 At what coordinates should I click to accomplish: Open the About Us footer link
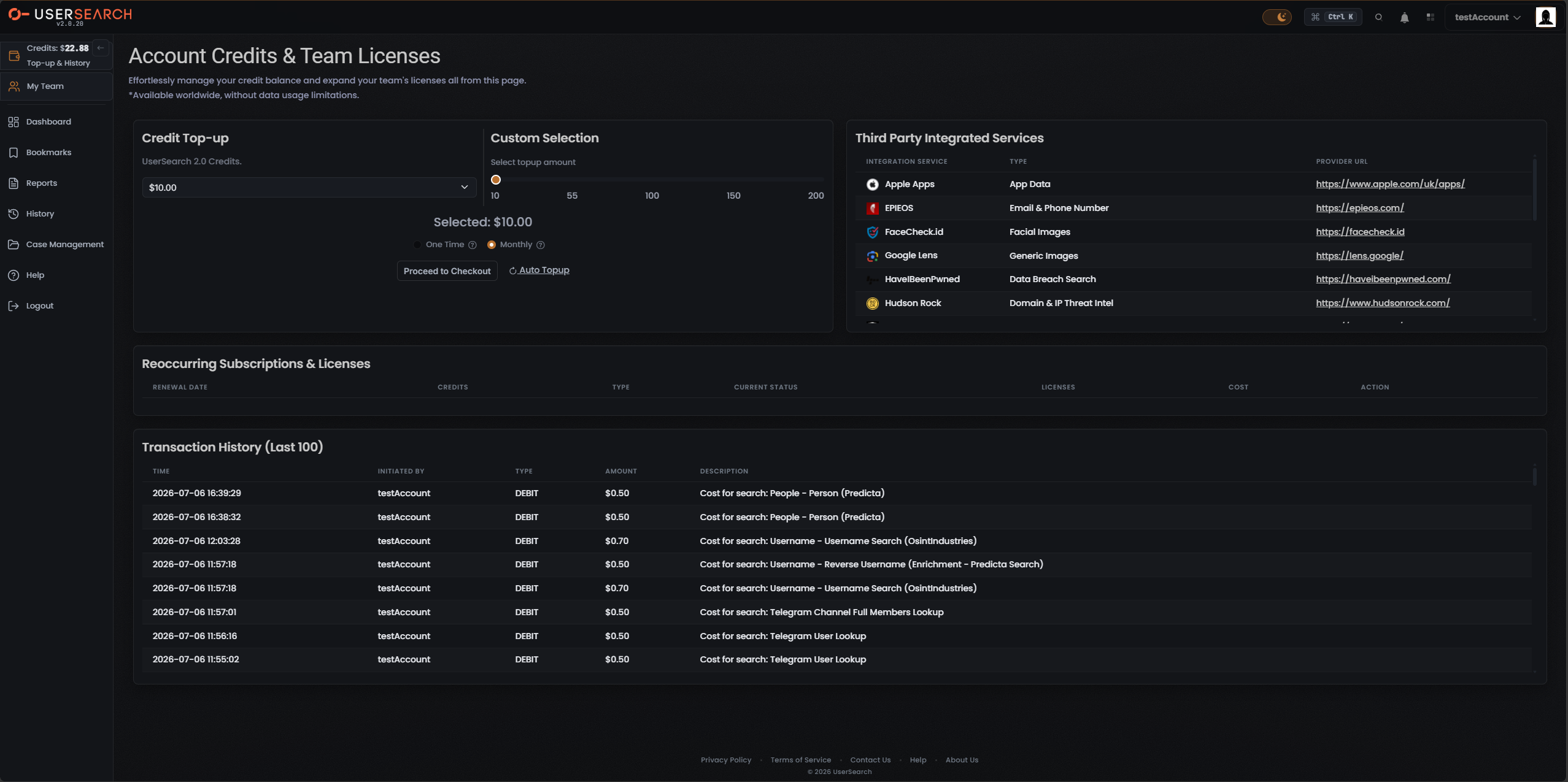962,760
